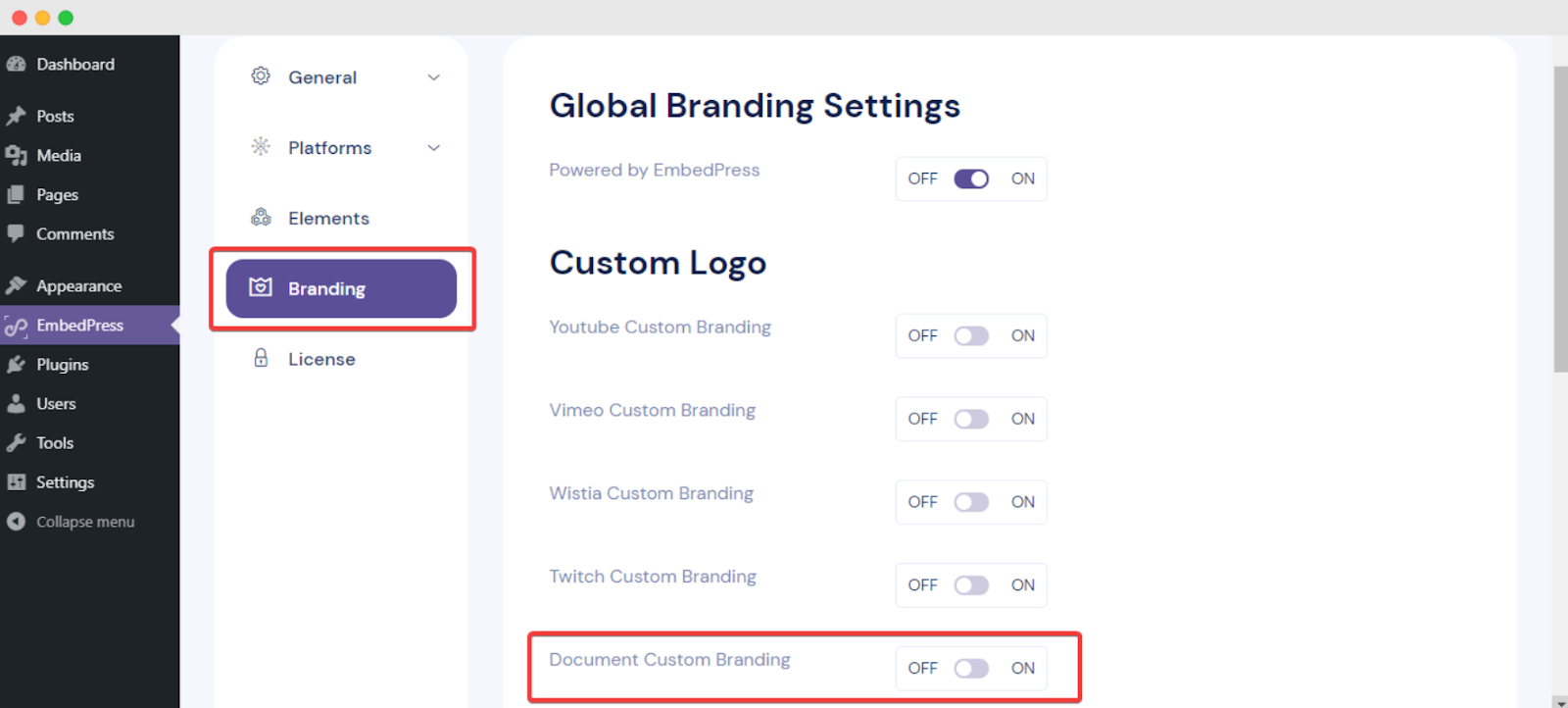Viewport: 1568px width, 708px height.
Task: Open Pages menu item
Action: coord(89,194)
